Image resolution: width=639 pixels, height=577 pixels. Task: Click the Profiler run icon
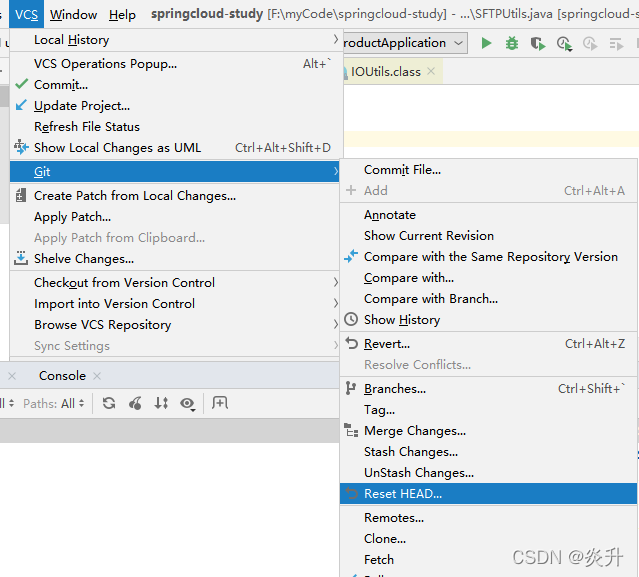(564, 44)
